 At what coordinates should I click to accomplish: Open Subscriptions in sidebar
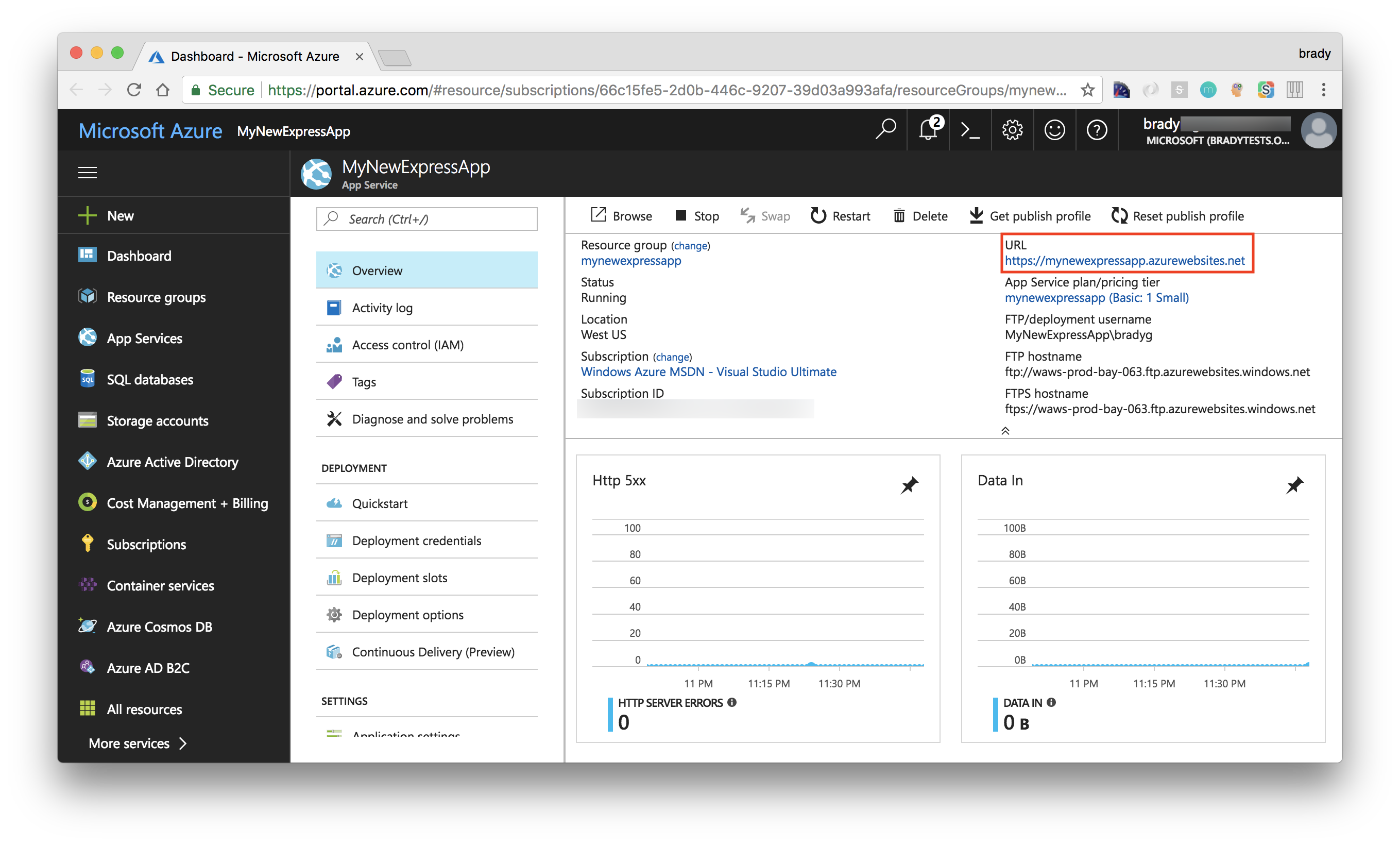(174, 545)
